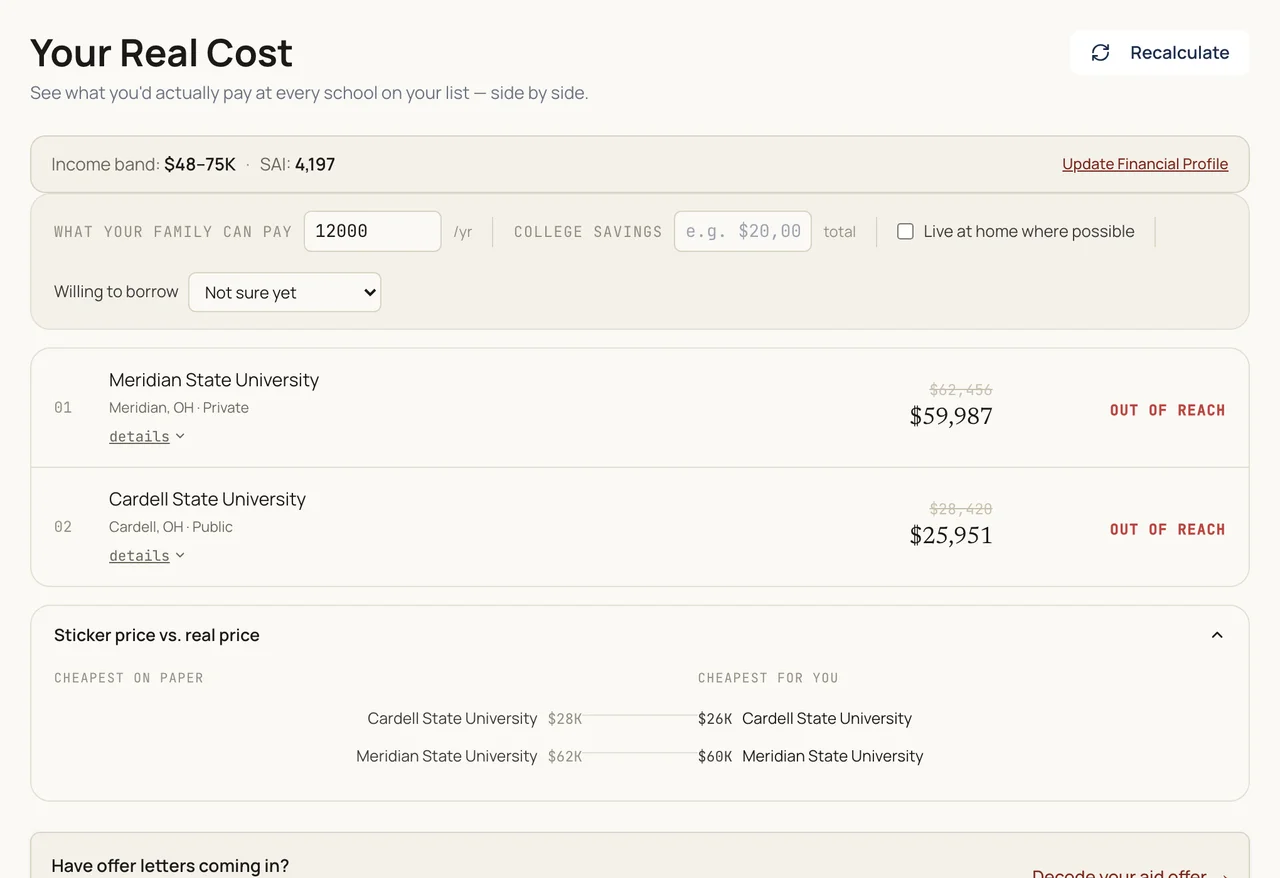1280x878 pixels.
Task: Click Meridian's OUT OF REACH status
Action: point(1167,410)
